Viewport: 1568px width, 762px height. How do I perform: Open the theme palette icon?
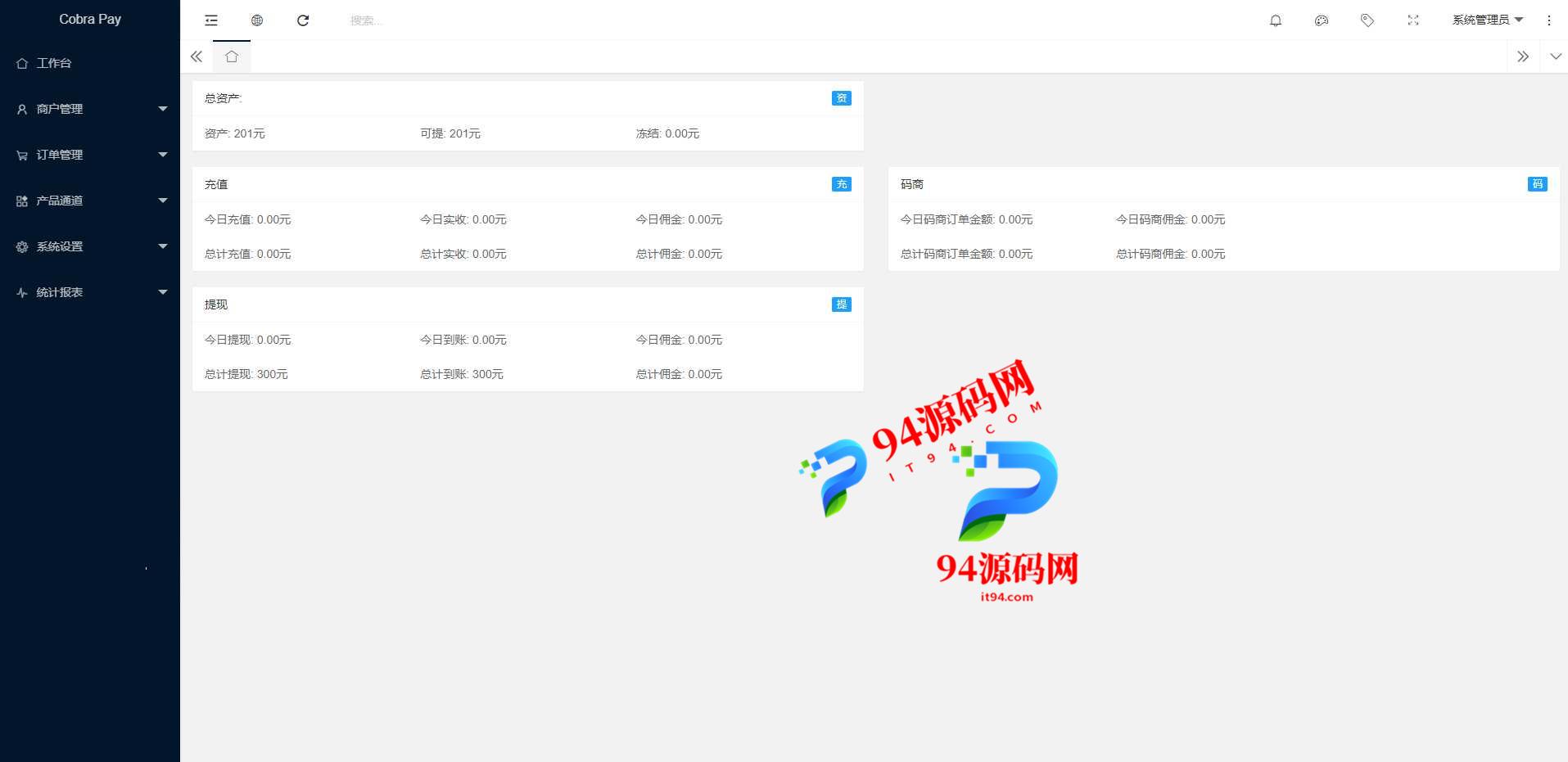1322,20
